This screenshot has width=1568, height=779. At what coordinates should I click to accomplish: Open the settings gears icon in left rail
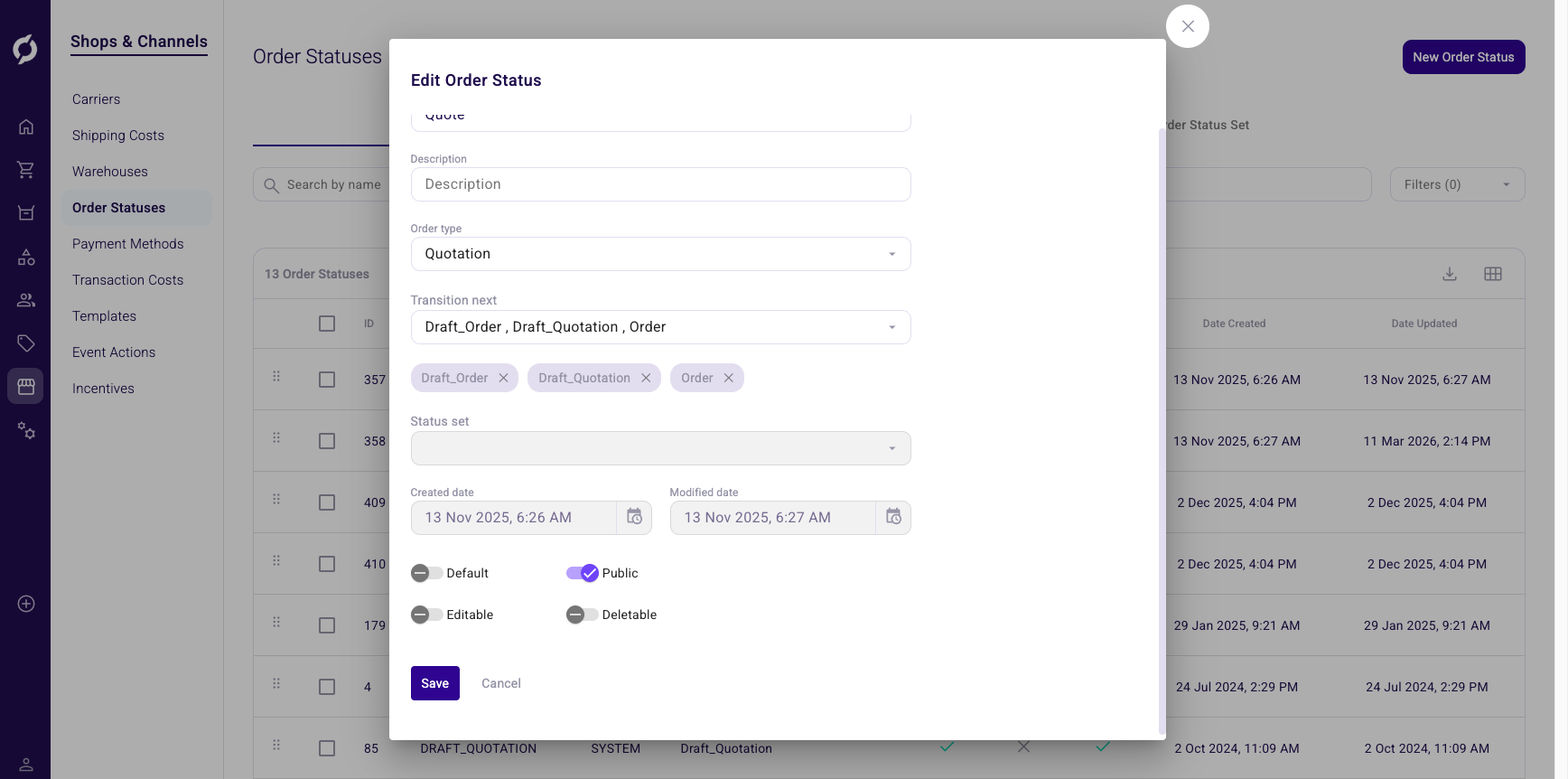tap(26, 430)
